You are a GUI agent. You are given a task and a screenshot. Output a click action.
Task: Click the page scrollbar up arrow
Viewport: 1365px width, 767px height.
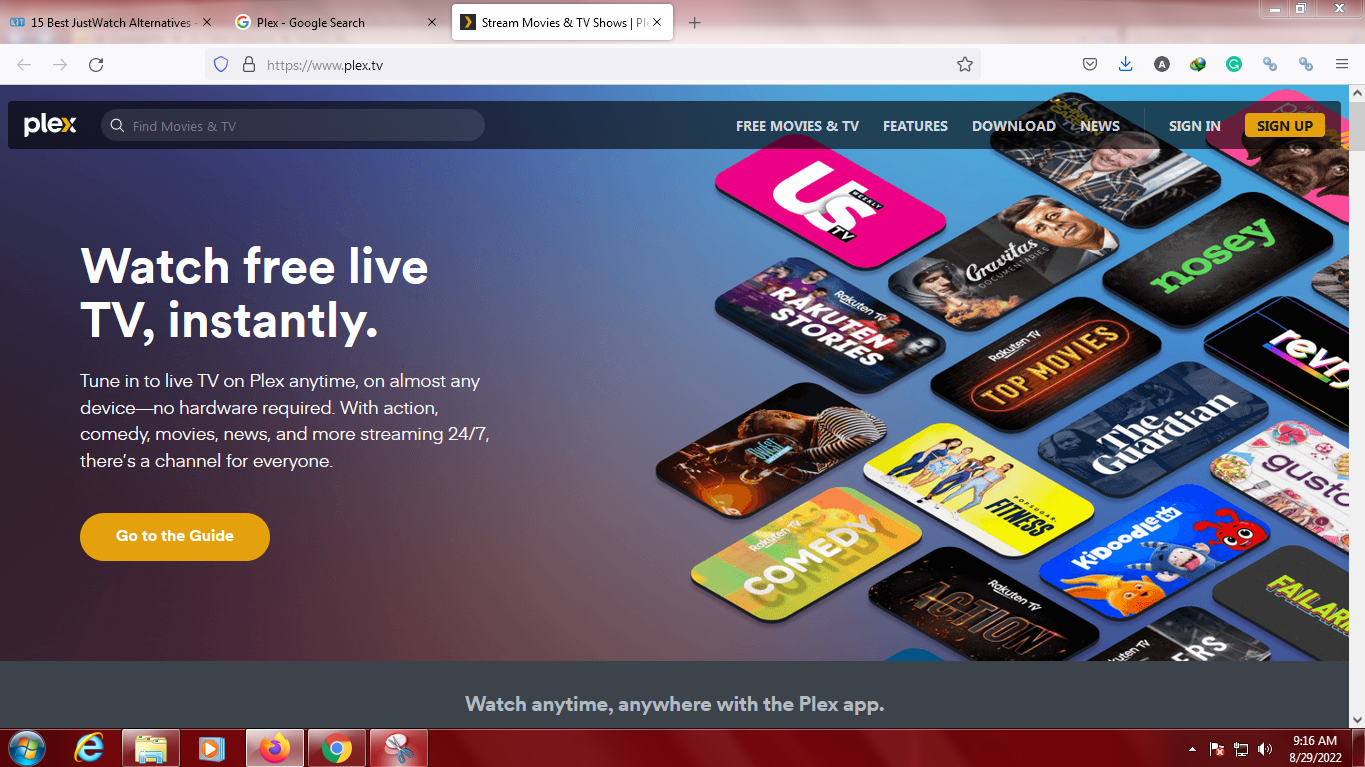1356,93
